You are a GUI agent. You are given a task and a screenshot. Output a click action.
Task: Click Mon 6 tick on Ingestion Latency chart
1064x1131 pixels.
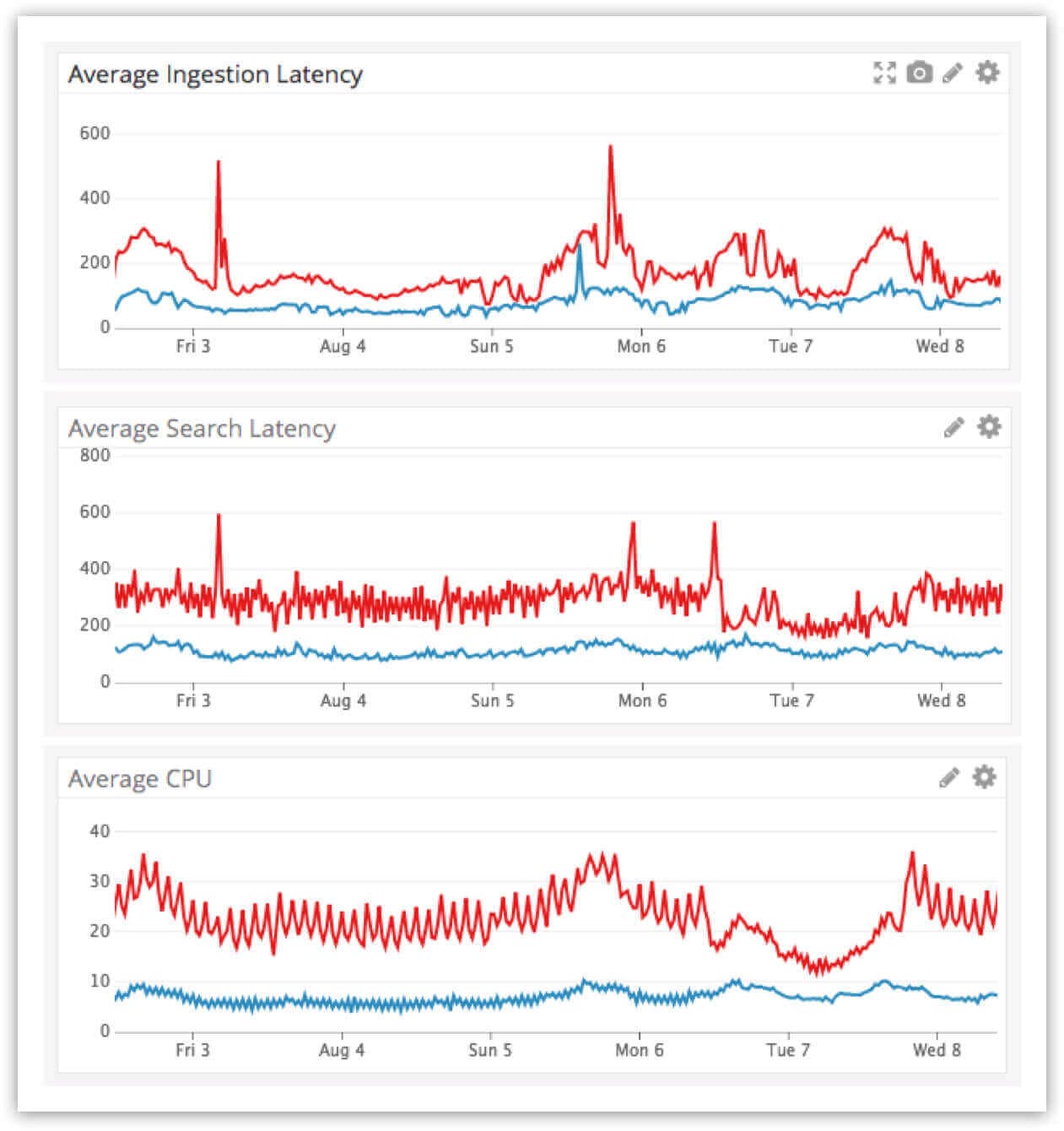641,346
